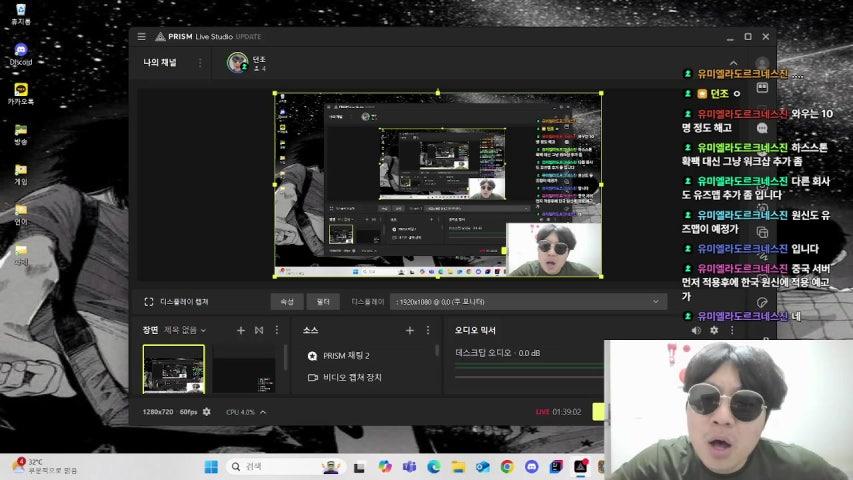This screenshot has width=853, height=480.
Task: Open the weather widget showing 32°C
Action: click(45, 466)
